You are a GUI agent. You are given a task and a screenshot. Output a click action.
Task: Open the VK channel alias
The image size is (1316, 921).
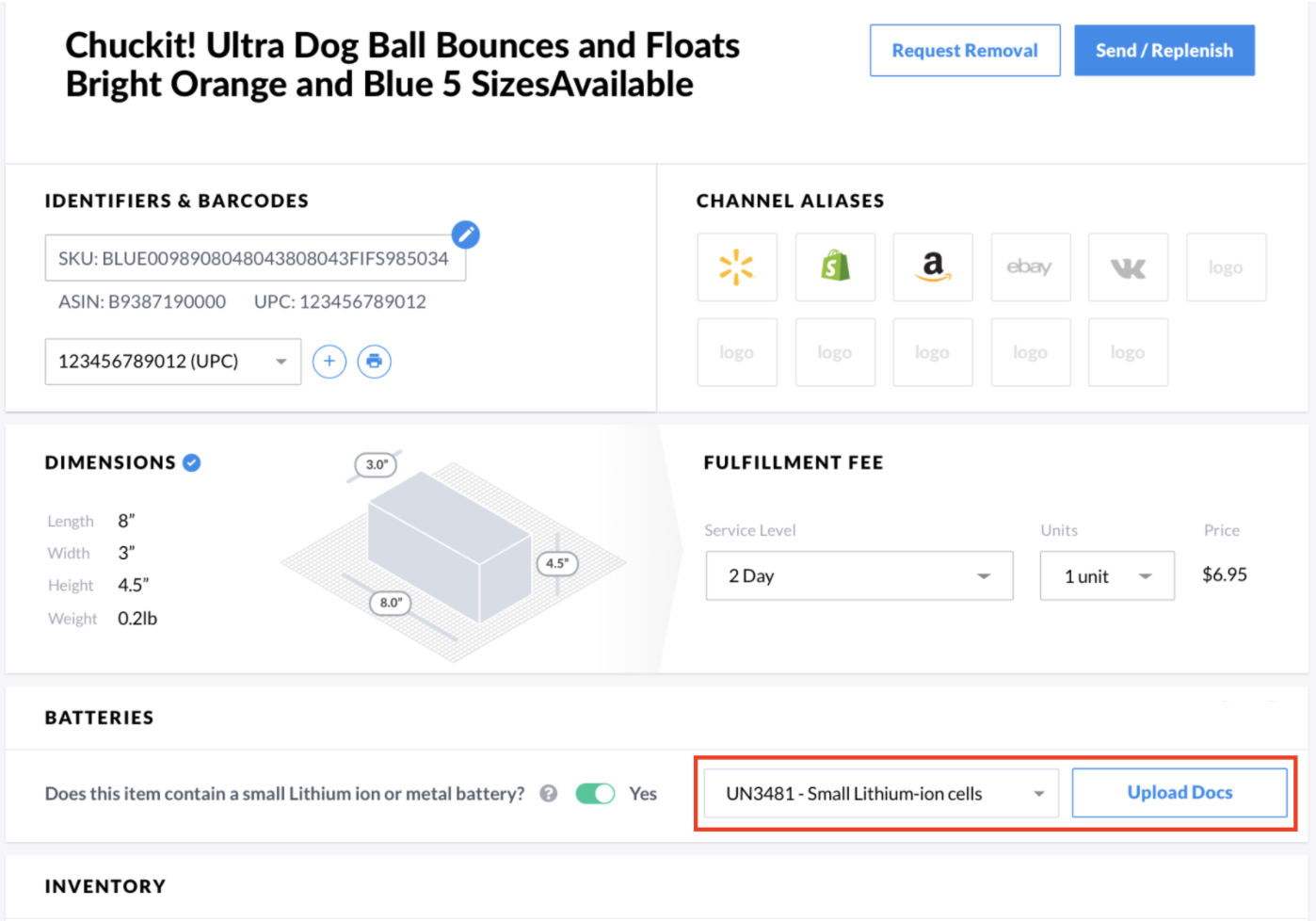tap(1128, 267)
